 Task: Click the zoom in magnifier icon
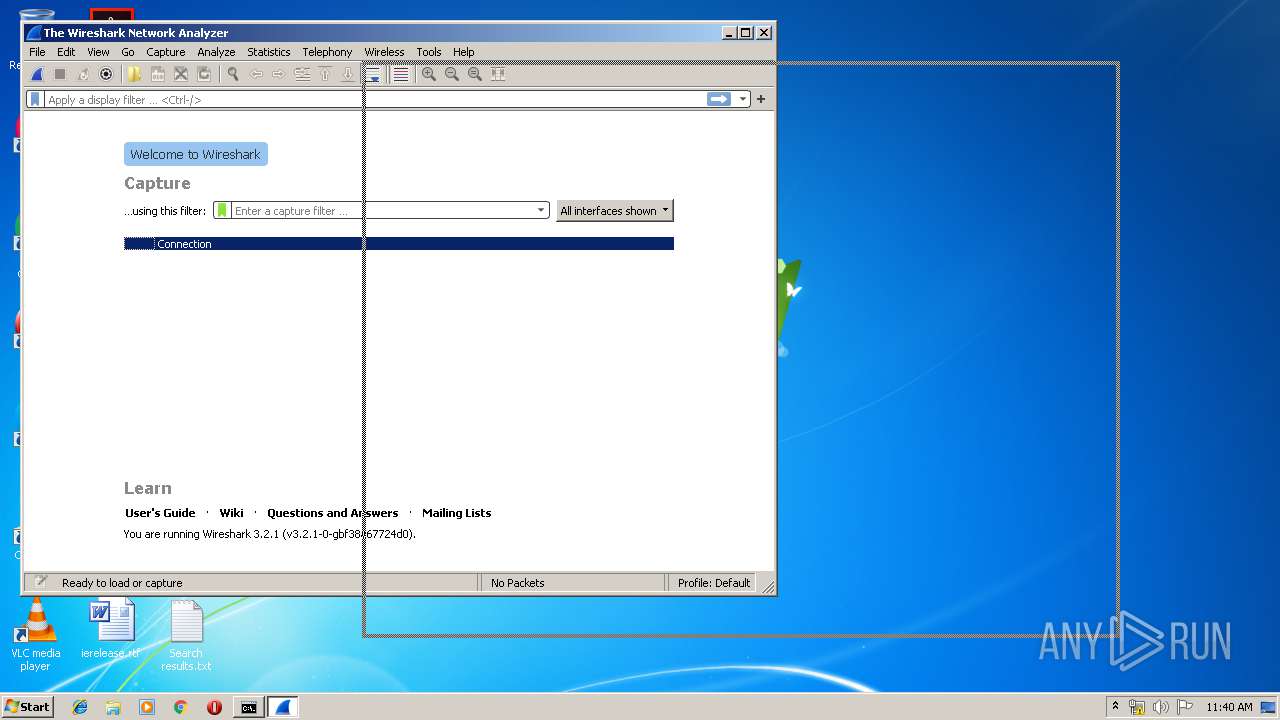point(429,74)
